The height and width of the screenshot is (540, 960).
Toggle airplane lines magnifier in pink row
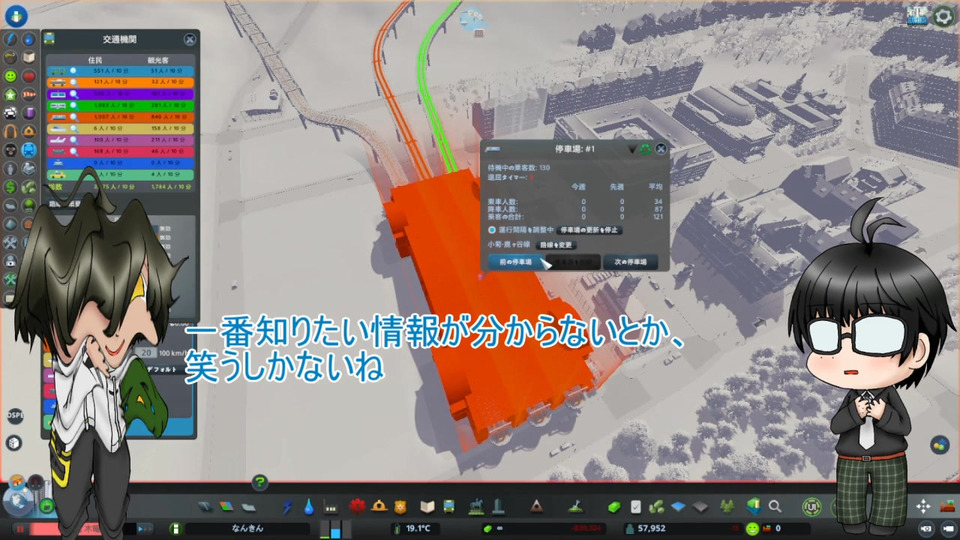click(x=73, y=140)
